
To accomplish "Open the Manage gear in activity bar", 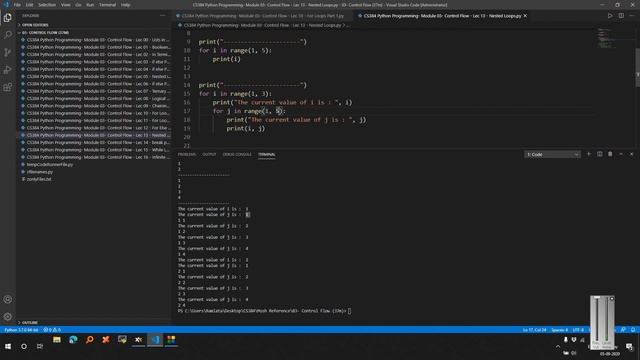I will [7, 316].
